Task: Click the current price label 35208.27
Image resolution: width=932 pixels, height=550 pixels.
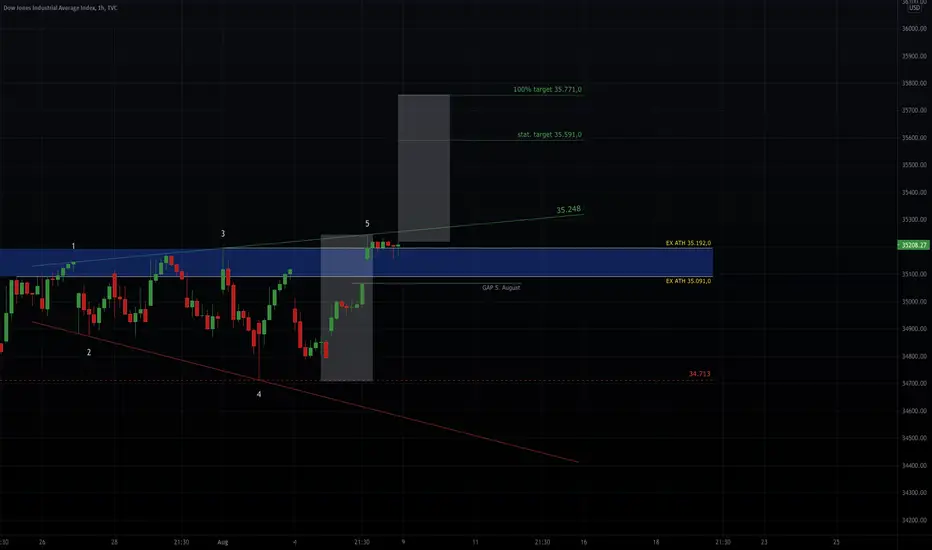Action: [x=914, y=245]
